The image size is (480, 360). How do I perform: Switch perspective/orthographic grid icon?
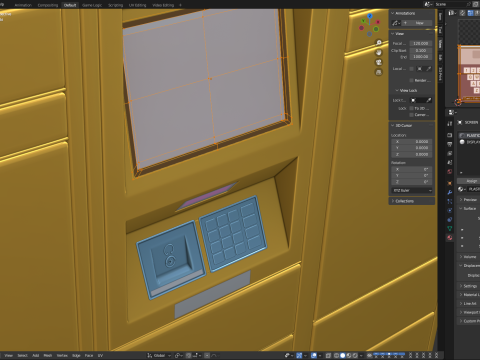pos(379,72)
